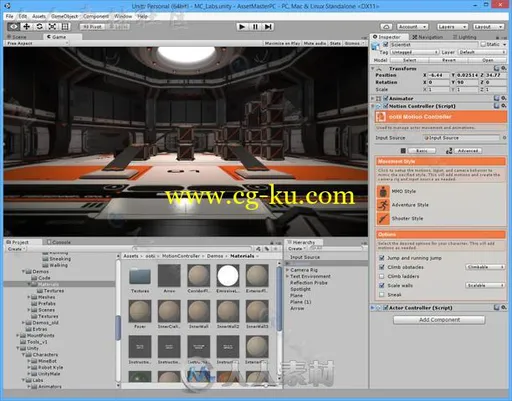Select the CorridorFl material thumbnail
The image size is (512, 401).
pyautogui.click(x=199, y=276)
